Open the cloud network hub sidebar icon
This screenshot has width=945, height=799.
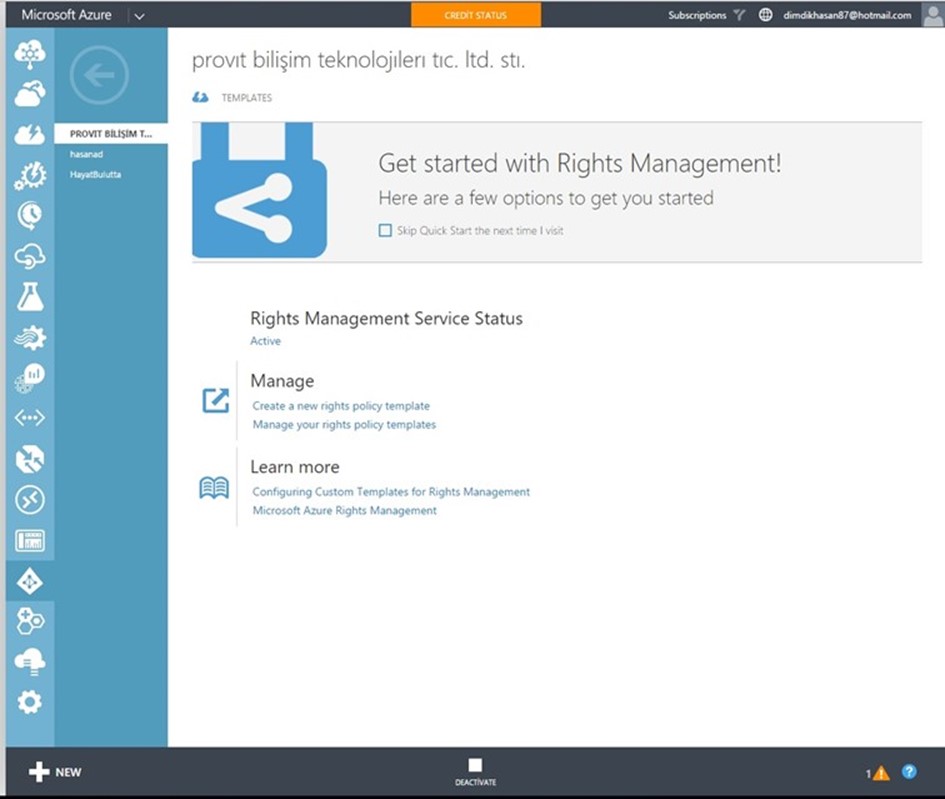coord(30,54)
